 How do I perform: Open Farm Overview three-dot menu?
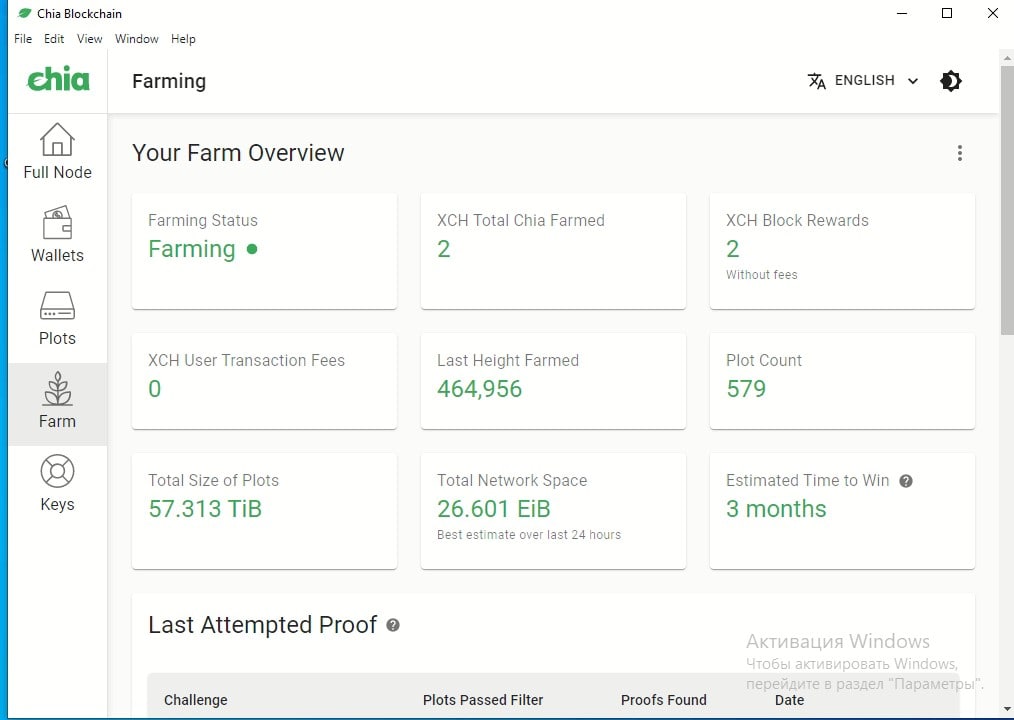point(960,153)
